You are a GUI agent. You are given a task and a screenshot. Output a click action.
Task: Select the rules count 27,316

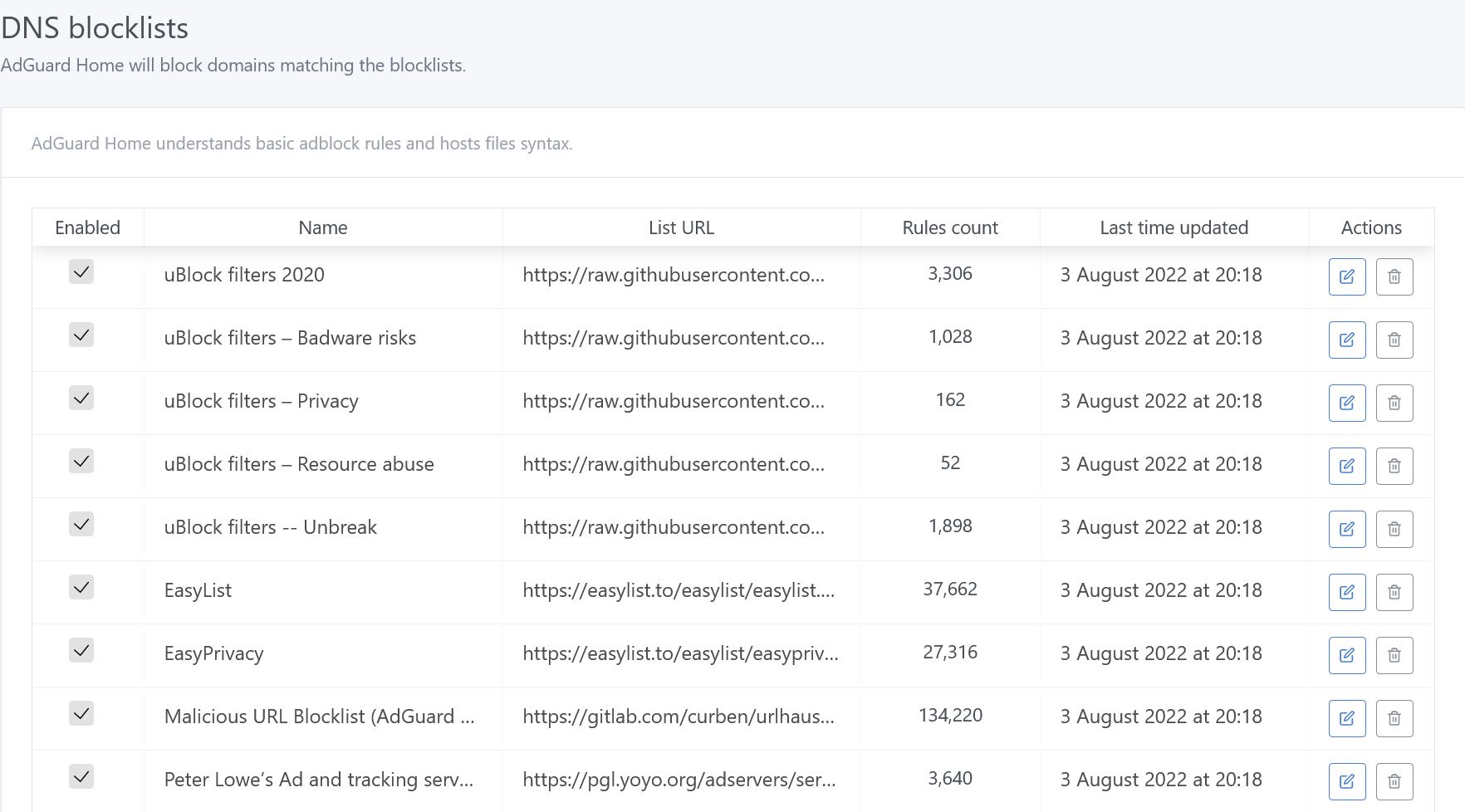pyautogui.click(x=950, y=653)
